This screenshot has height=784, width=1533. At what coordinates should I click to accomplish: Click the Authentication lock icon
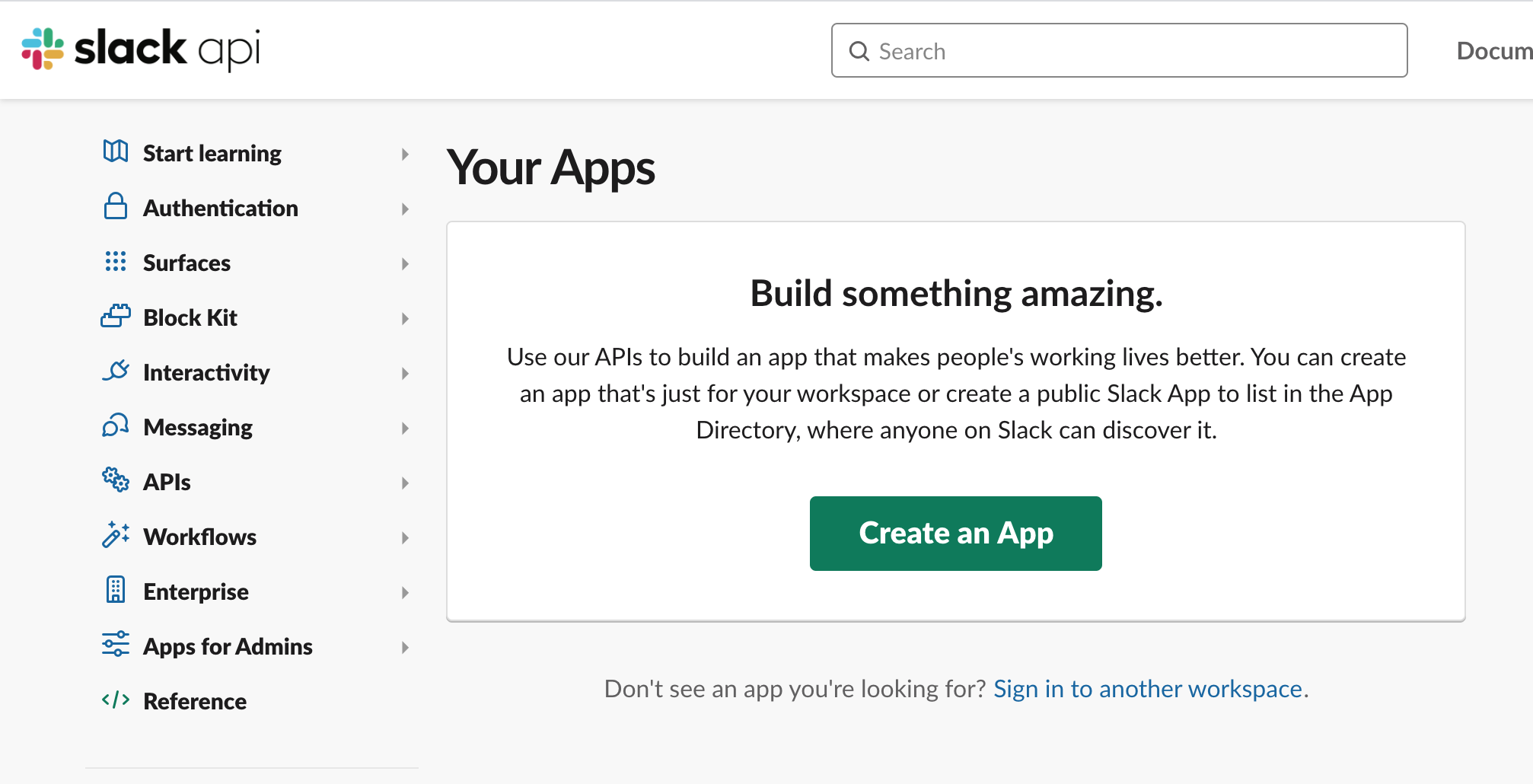point(116,206)
